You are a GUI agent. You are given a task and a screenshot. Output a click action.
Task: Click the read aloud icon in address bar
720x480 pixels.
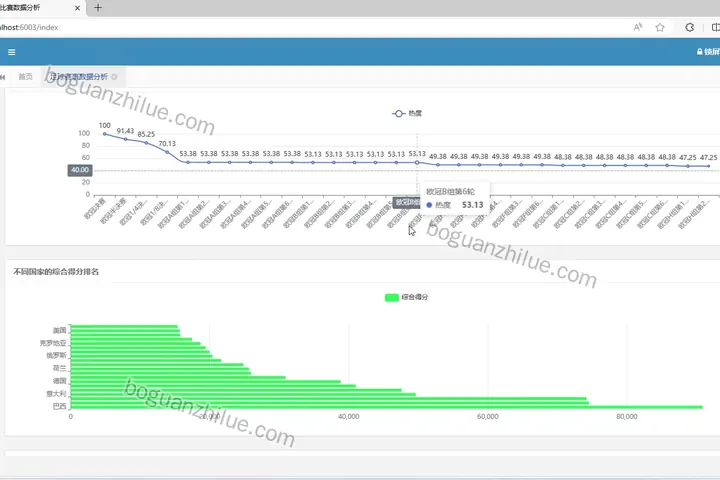coord(638,27)
